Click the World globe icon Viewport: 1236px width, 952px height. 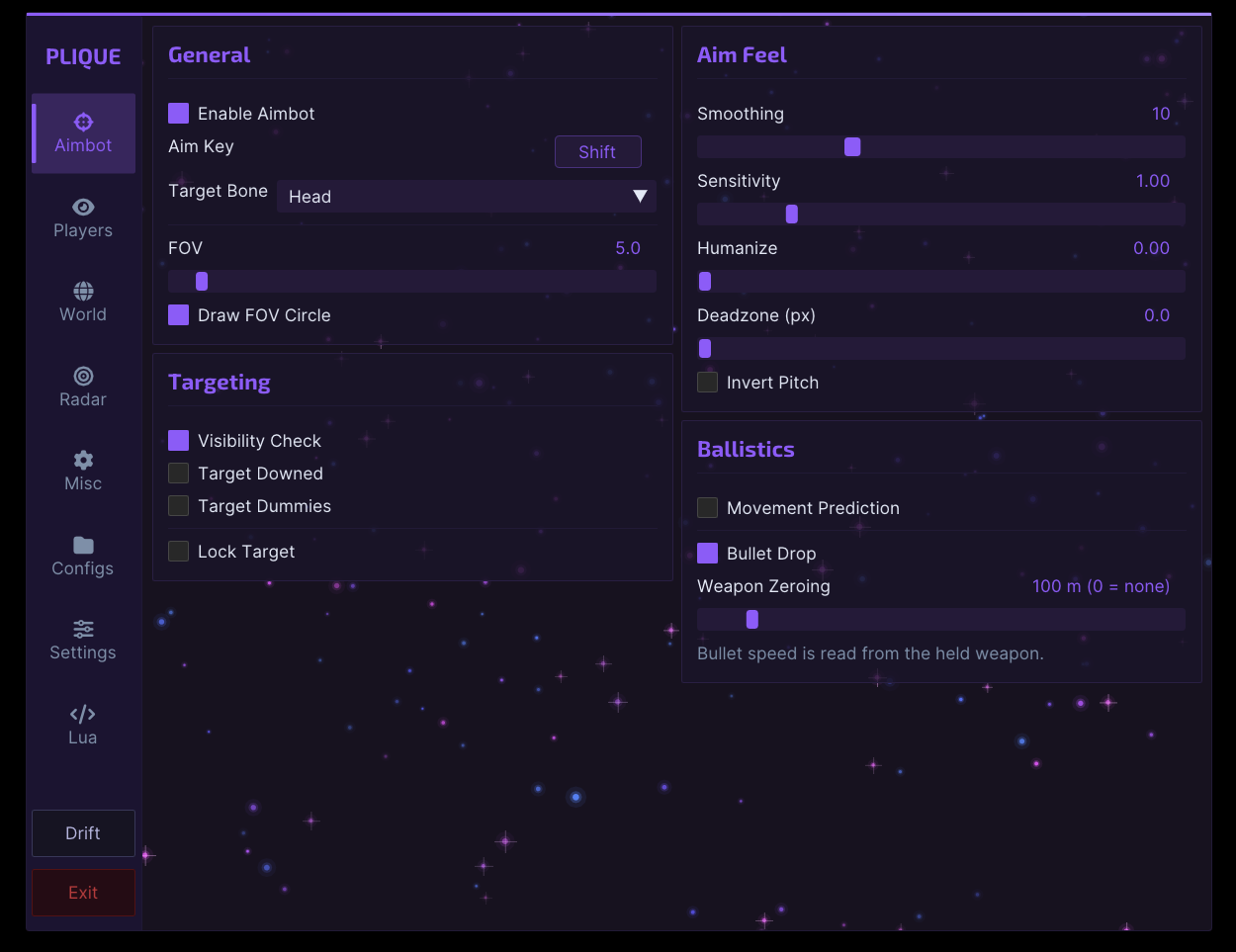pos(83,291)
